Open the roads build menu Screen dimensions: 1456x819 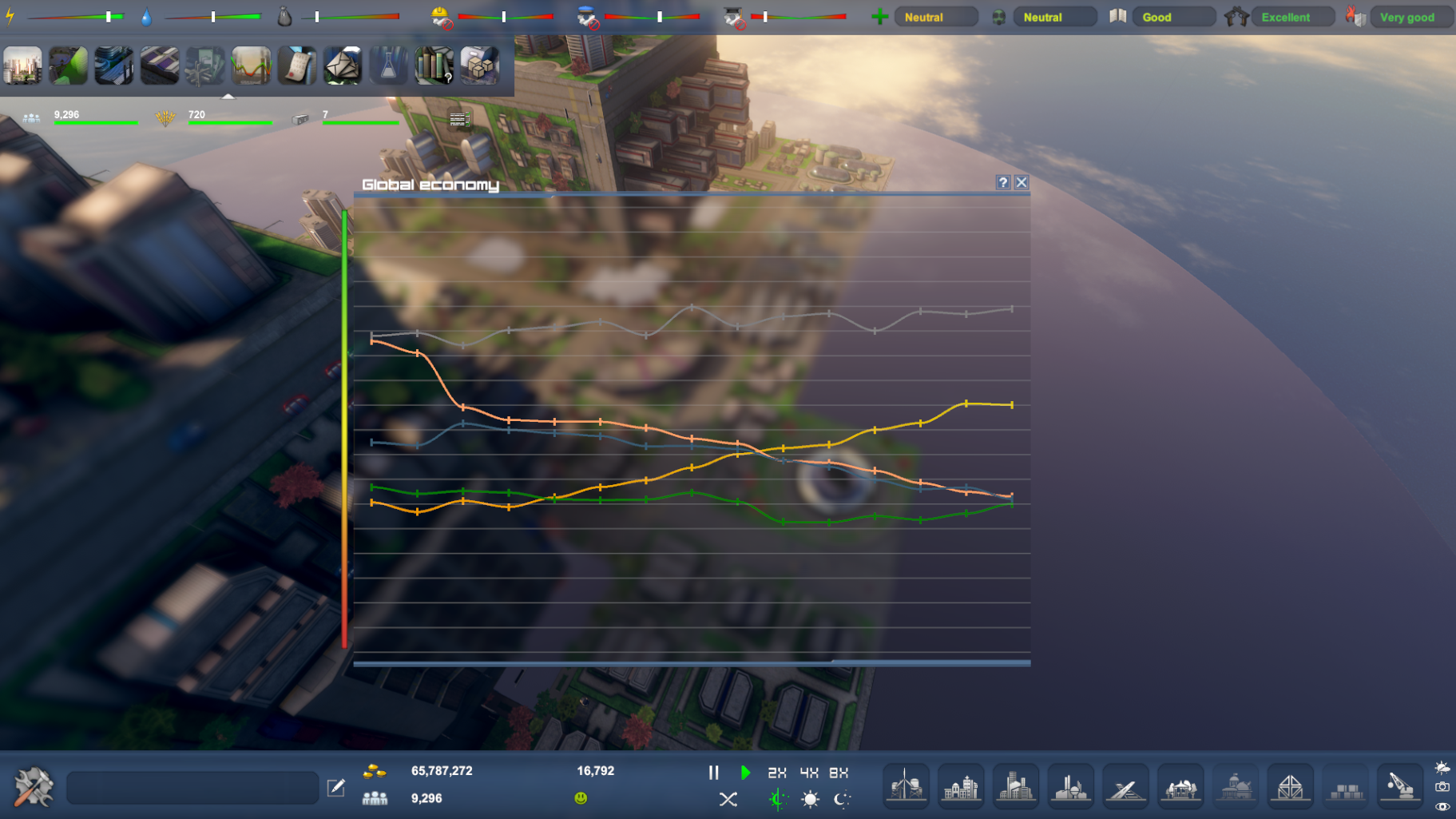tap(1126, 787)
